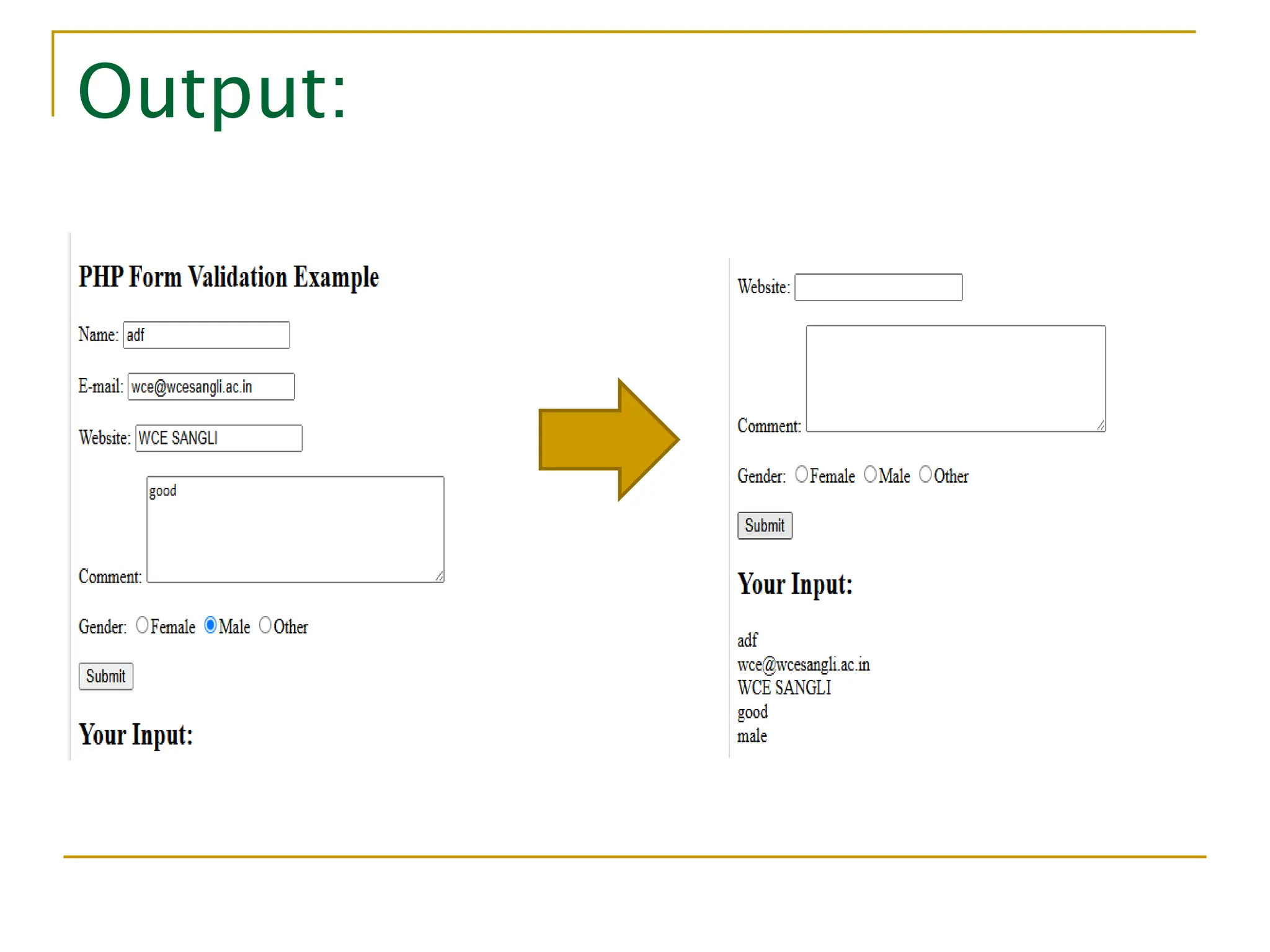Click resize handle of the left Comment textarea

coord(439,577)
